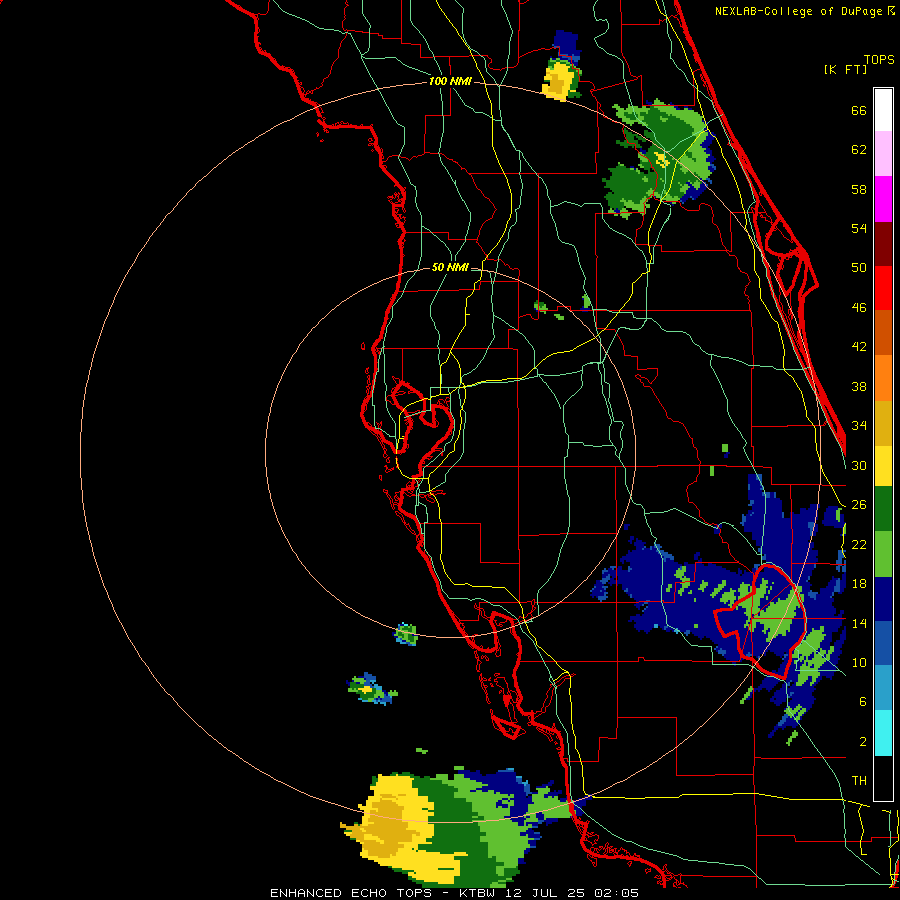Select the dark red legend swatch

coord(883,244)
